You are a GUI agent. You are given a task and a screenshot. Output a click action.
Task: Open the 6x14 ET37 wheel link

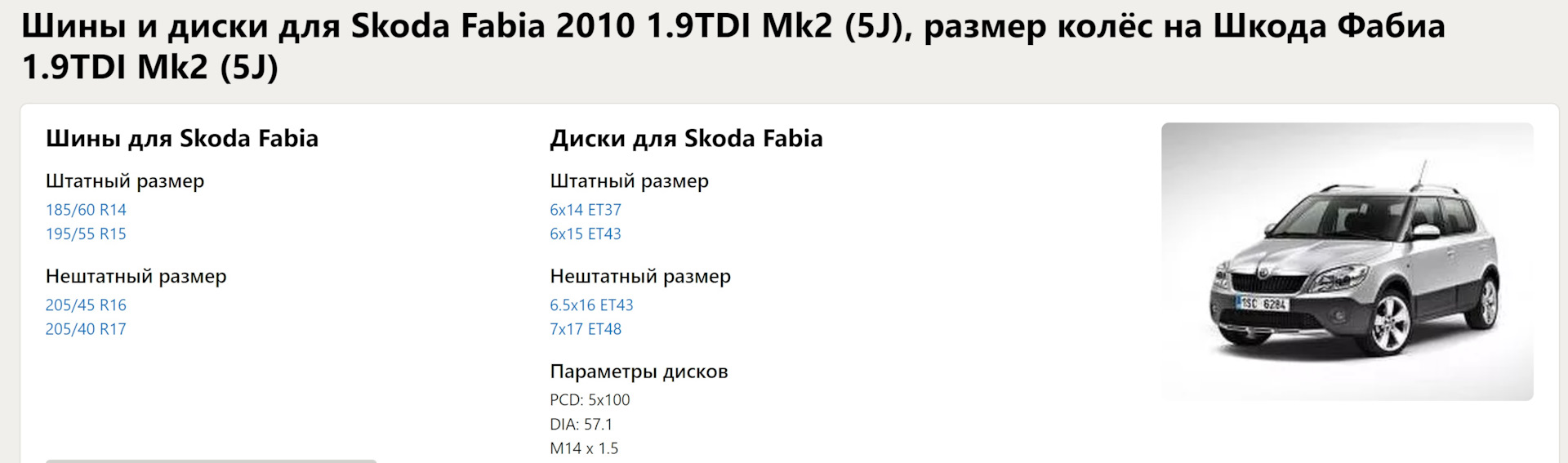click(x=586, y=210)
